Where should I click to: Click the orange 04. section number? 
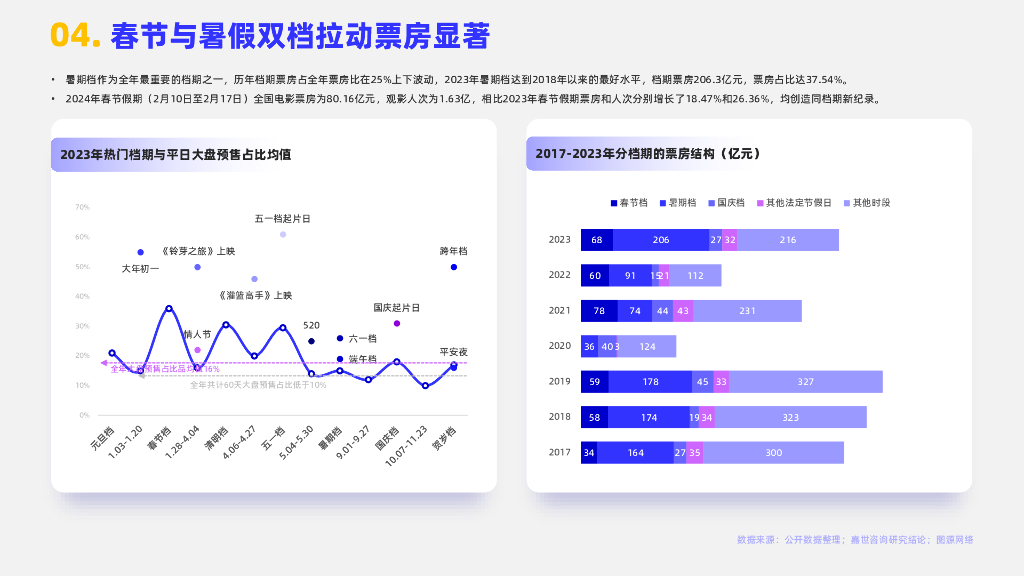click(75, 36)
